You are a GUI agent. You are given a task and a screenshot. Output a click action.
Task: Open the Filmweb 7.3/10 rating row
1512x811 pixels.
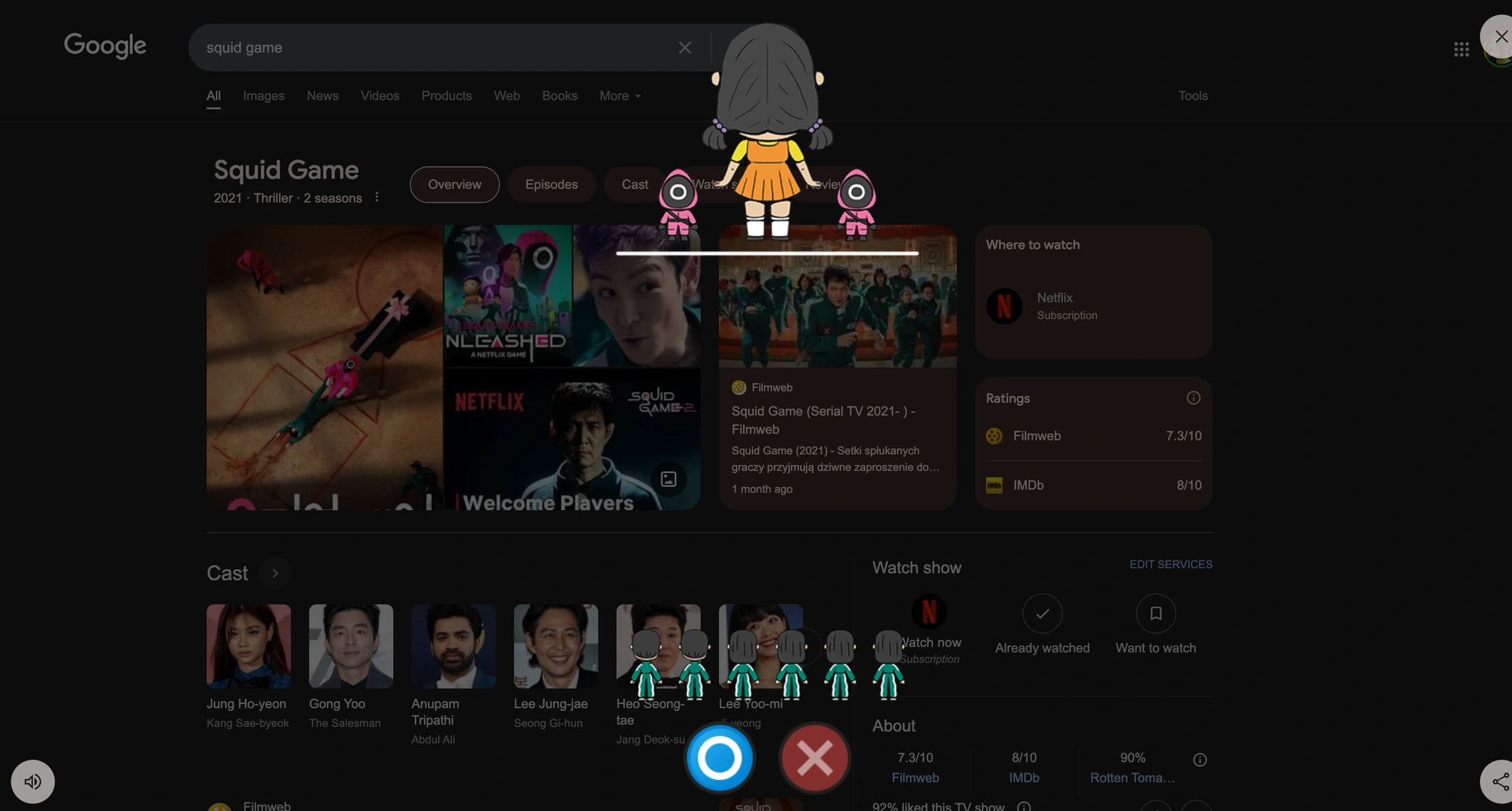pyautogui.click(x=1093, y=436)
